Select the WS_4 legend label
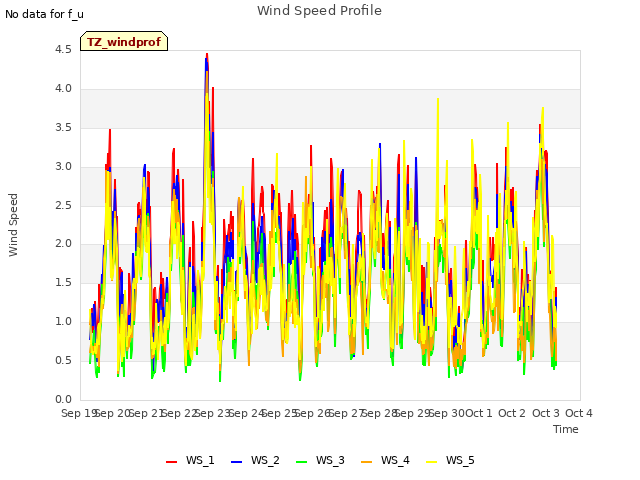This screenshot has height=480, width=640. tap(395, 460)
